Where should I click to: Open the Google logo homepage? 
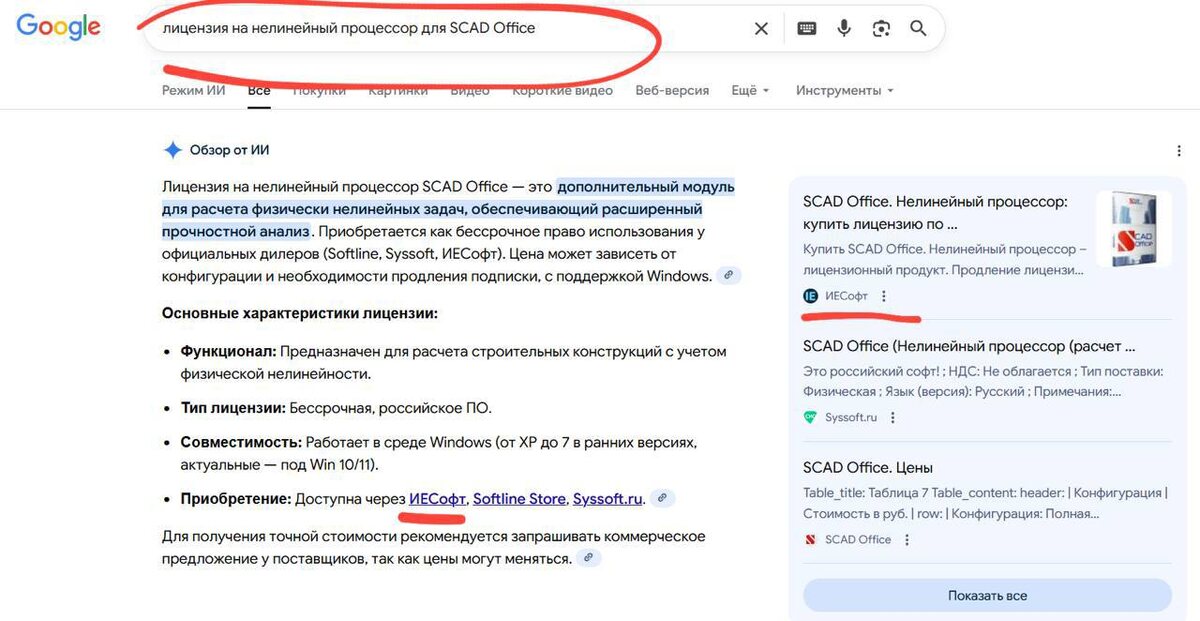(59, 28)
